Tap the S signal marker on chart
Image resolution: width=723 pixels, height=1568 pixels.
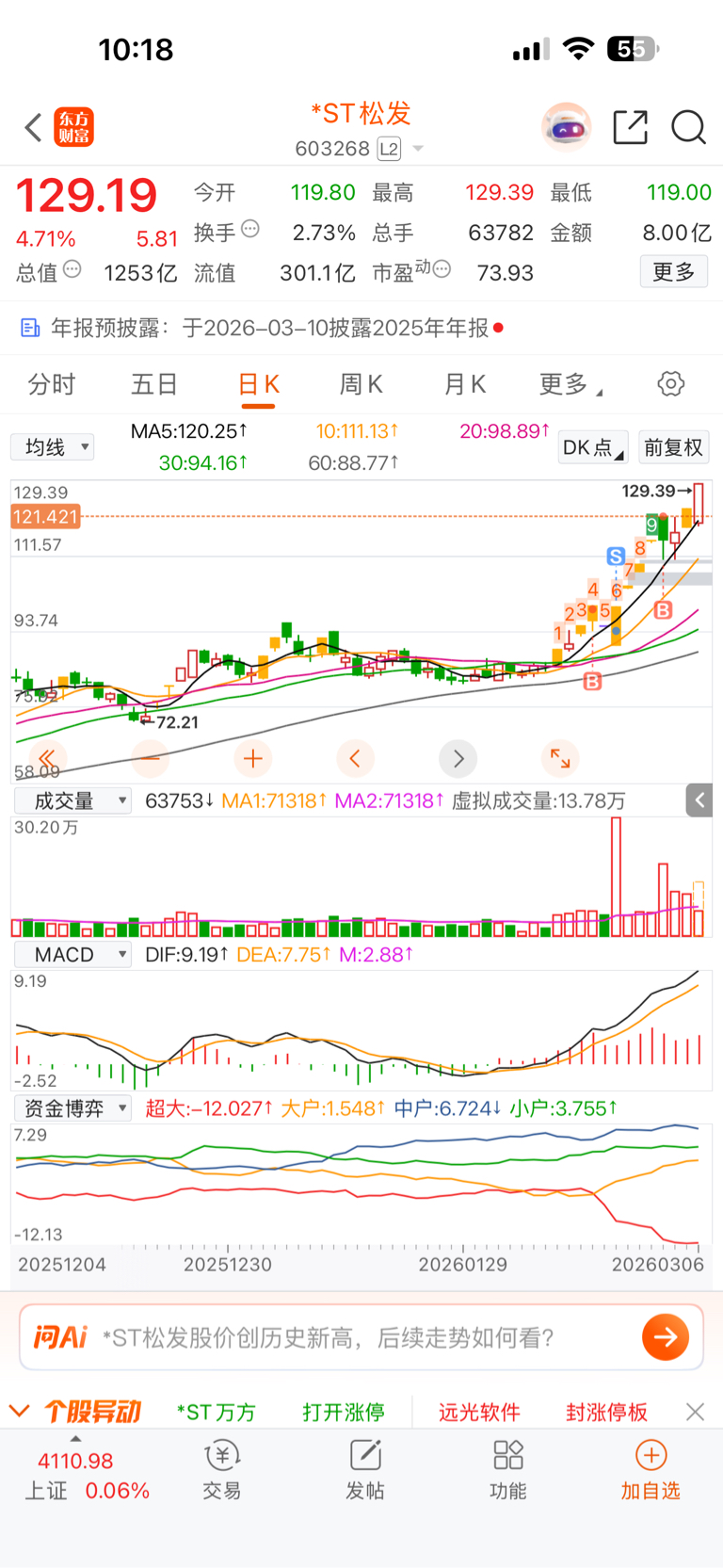[x=616, y=557]
